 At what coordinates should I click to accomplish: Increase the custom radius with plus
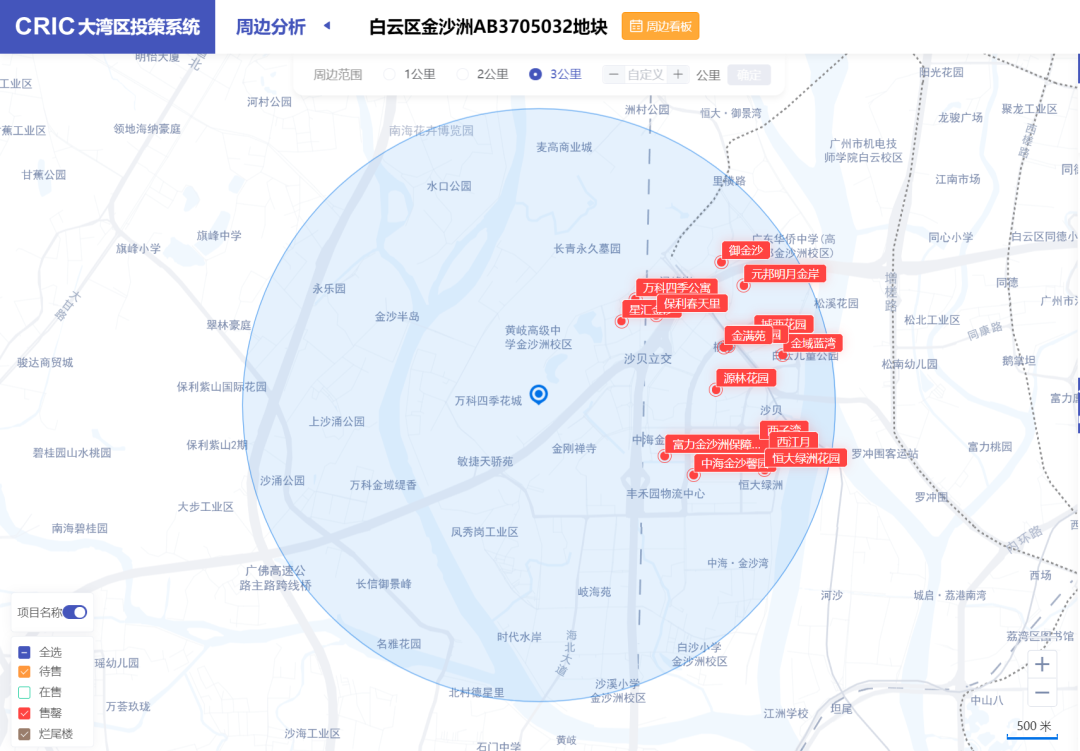[678, 74]
